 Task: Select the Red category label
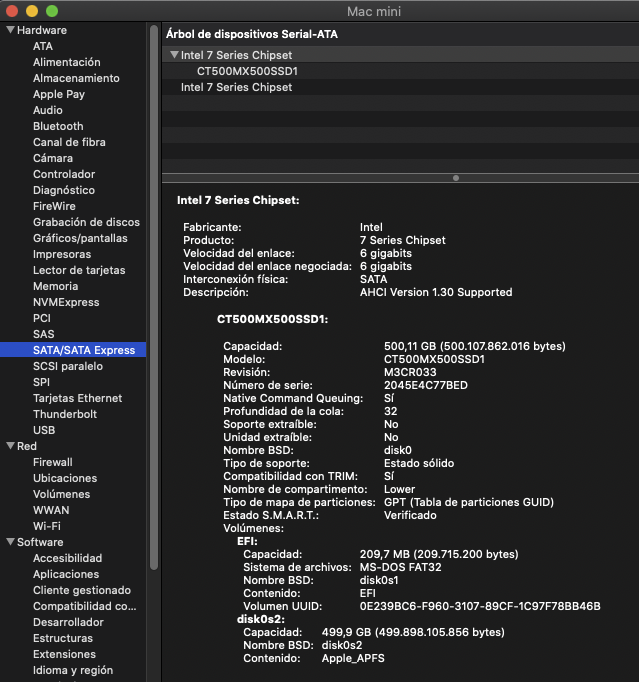click(x=27, y=446)
